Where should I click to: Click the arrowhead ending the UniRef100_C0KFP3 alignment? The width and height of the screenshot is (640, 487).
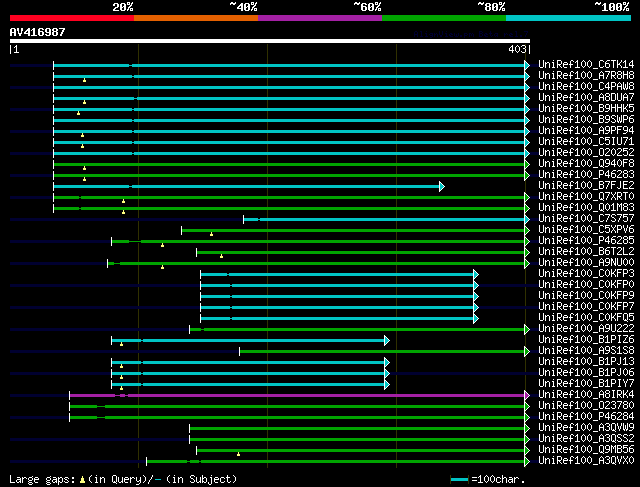[x=476, y=274]
